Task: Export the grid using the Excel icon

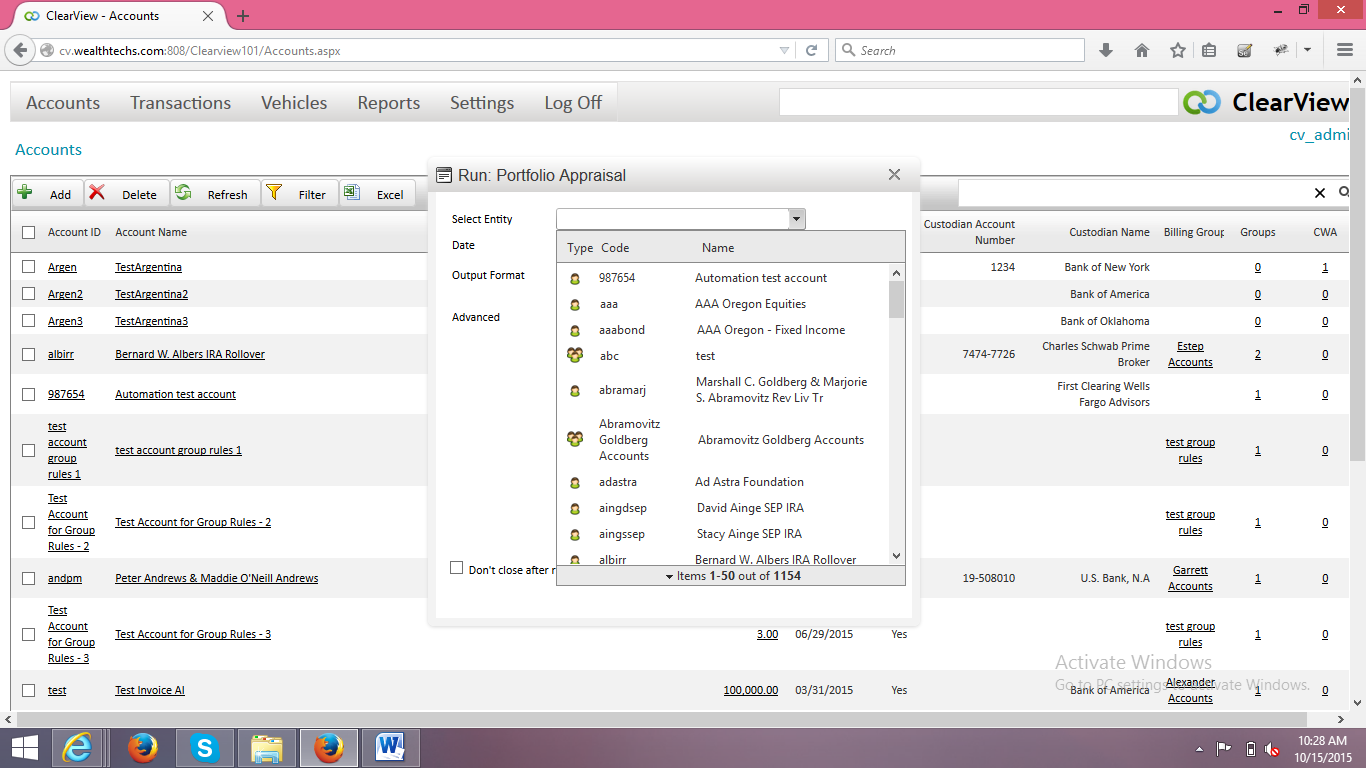Action: pyautogui.click(x=351, y=193)
